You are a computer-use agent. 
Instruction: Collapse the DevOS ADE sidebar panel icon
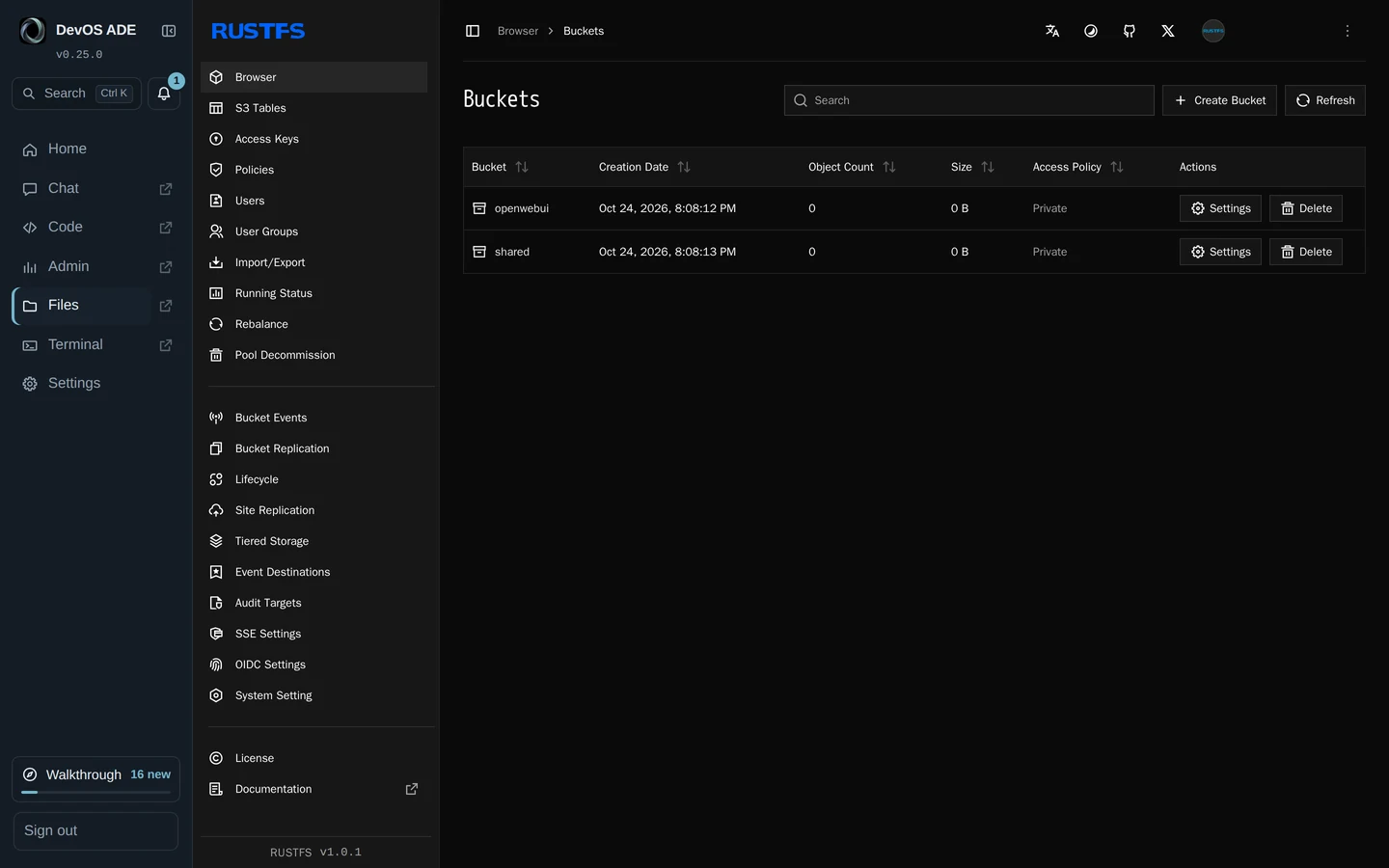point(169,31)
